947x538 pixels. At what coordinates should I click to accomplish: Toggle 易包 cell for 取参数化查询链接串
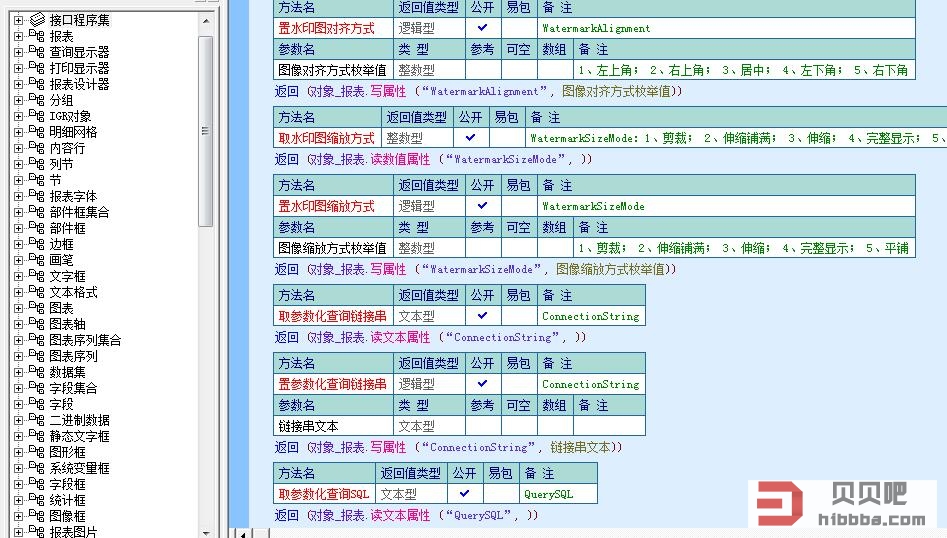[519, 316]
